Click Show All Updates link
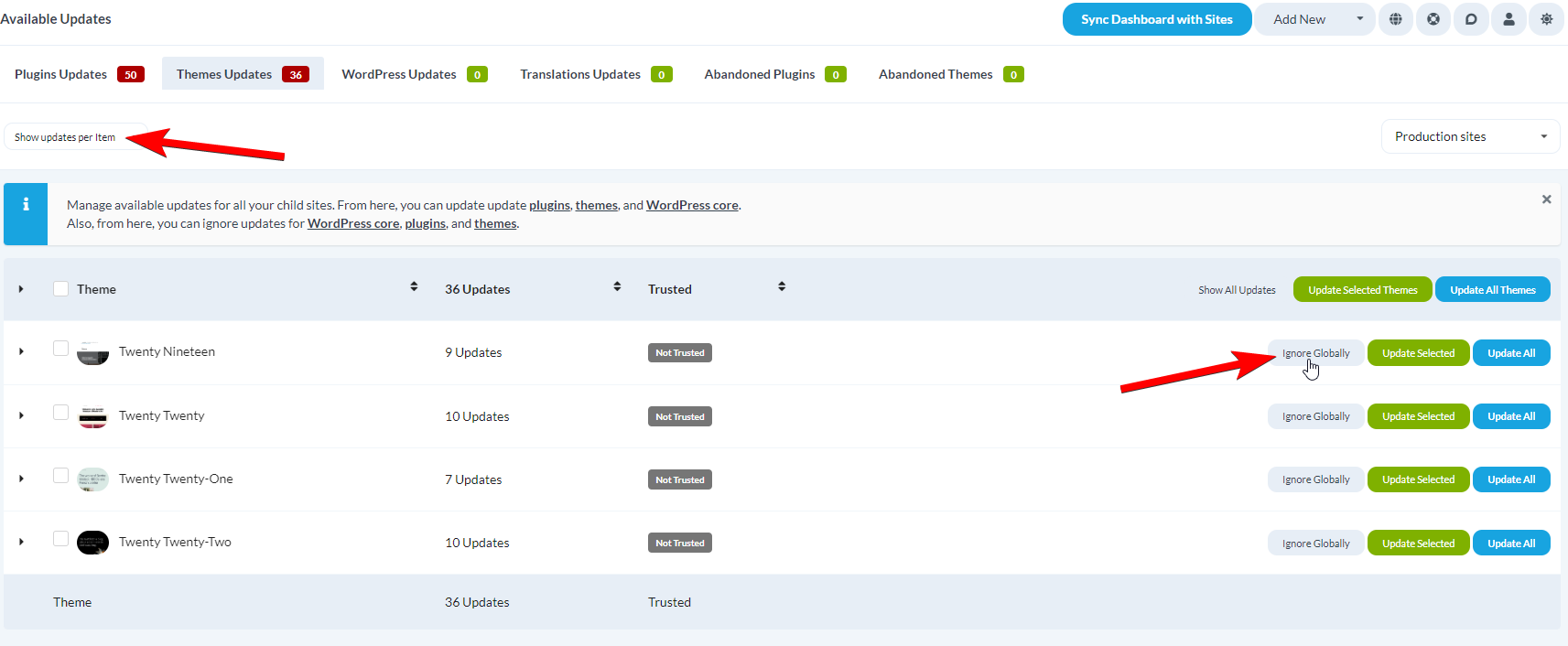1568x646 pixels. [x=1237, y=290]
